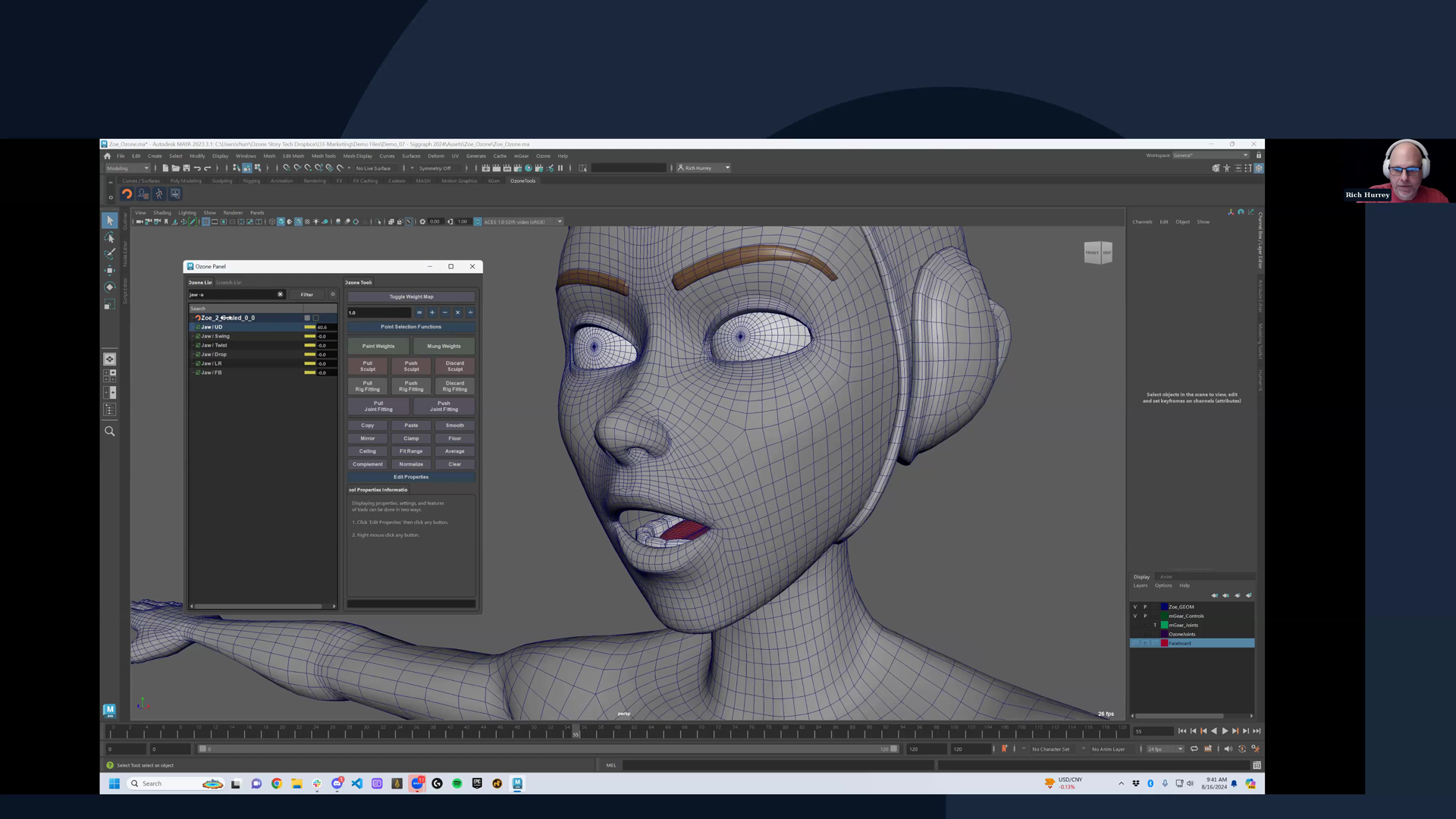Click the yellow slider of Jaw / UD
Viewport: 1456px width, 819px height.
click(309, 327)
